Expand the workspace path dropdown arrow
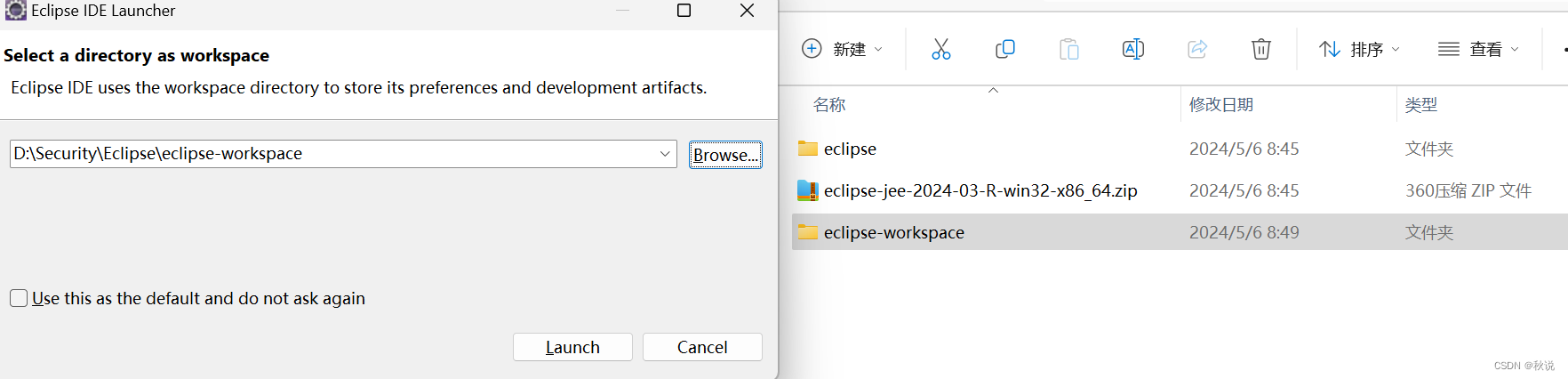The height and width of the screenshot is (379, 1568). coord(665,154)
